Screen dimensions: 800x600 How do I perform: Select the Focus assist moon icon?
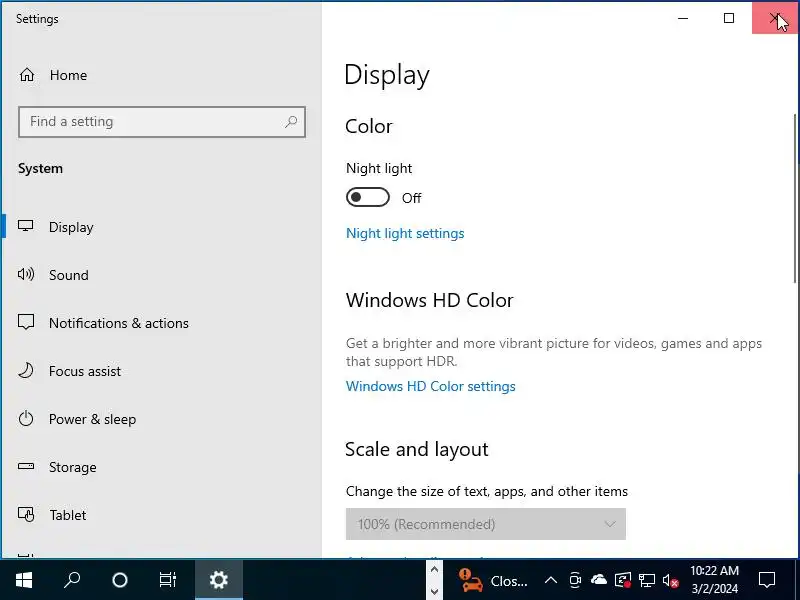tap(26, 370)
